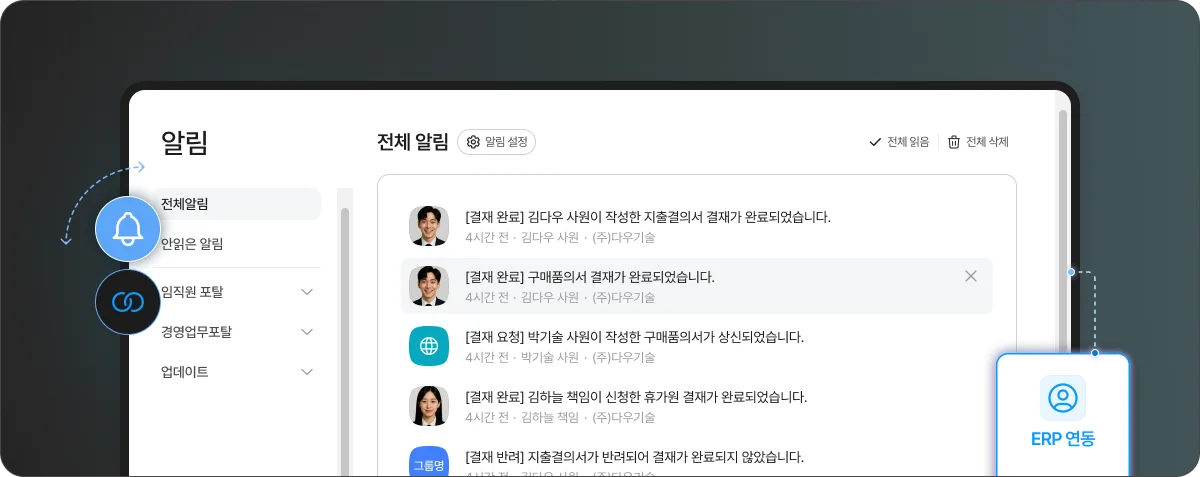1200x477 pixels.
Task: Open the 알림 설정 button
Action: pyautogui.click(x=497, y=142)
